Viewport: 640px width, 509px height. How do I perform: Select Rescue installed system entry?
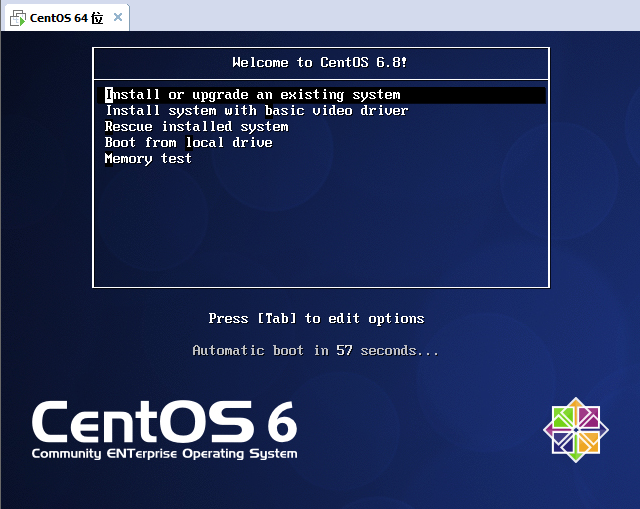coord(197,127)
